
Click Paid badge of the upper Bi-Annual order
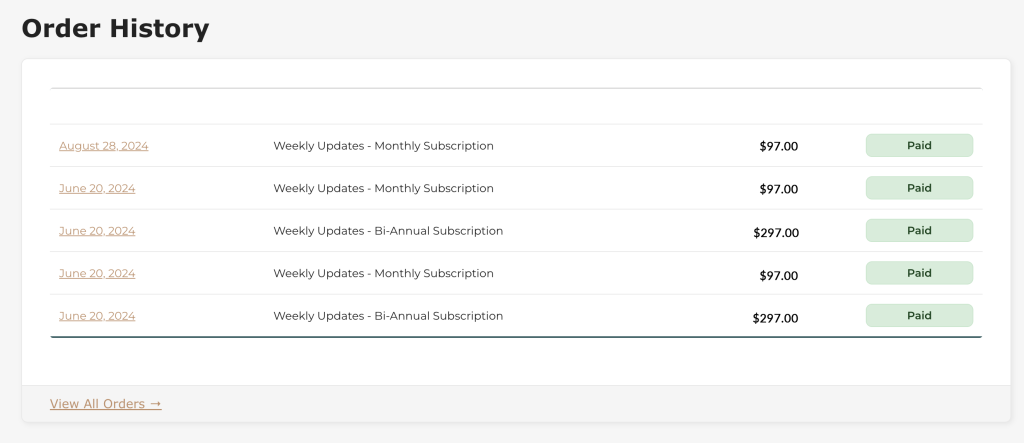[918, 231]
